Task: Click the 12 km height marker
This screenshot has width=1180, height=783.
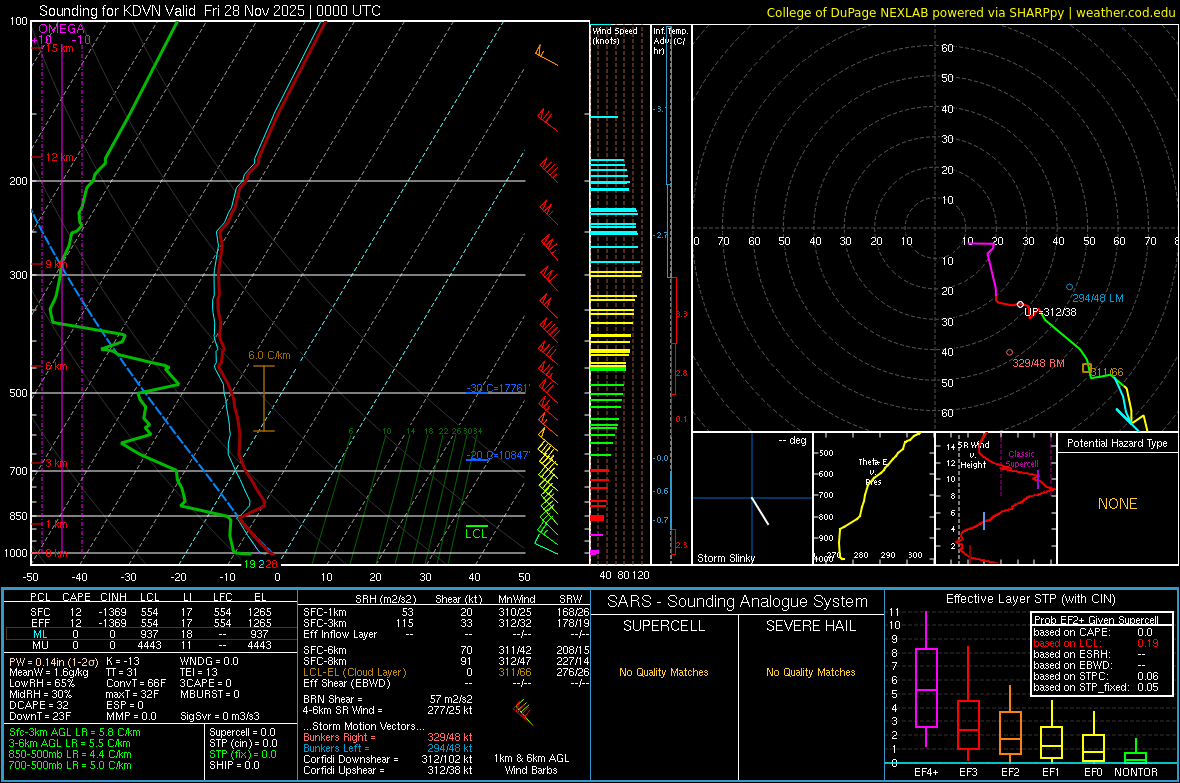Action: (59, 157)
